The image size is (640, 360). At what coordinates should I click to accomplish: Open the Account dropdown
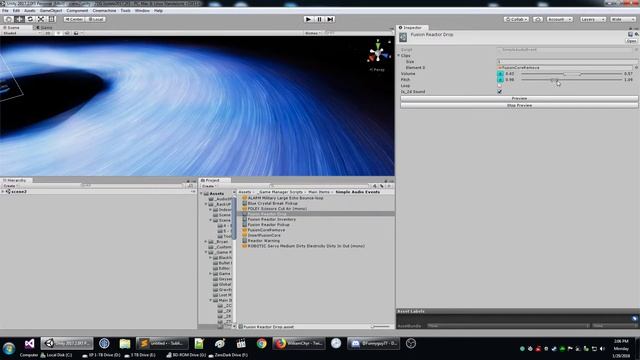[x=560, y=19]
